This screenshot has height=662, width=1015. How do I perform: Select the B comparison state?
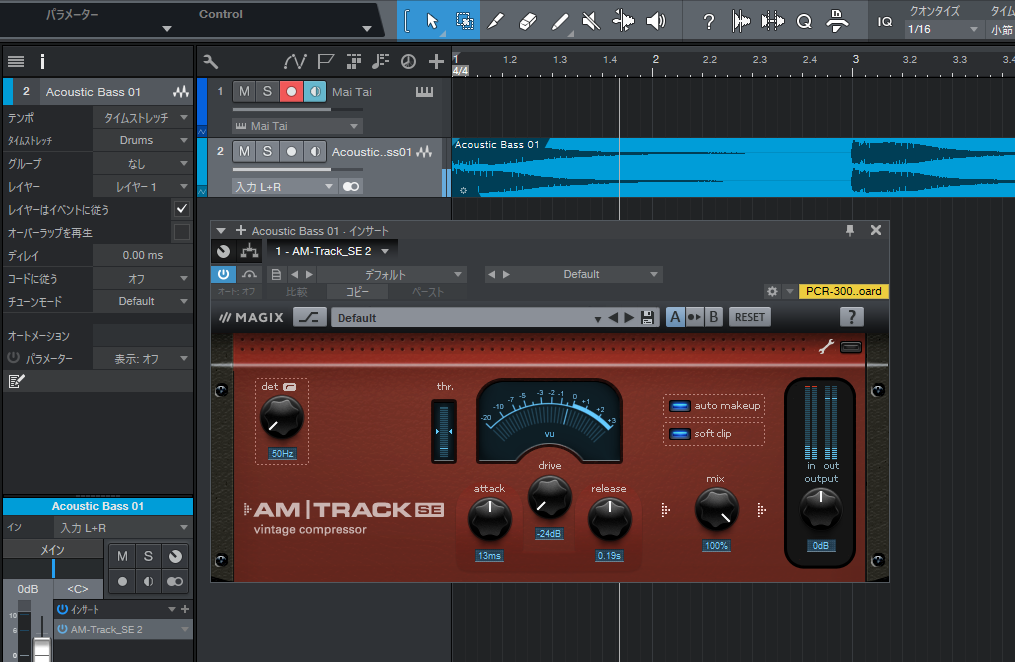(713, 317)
